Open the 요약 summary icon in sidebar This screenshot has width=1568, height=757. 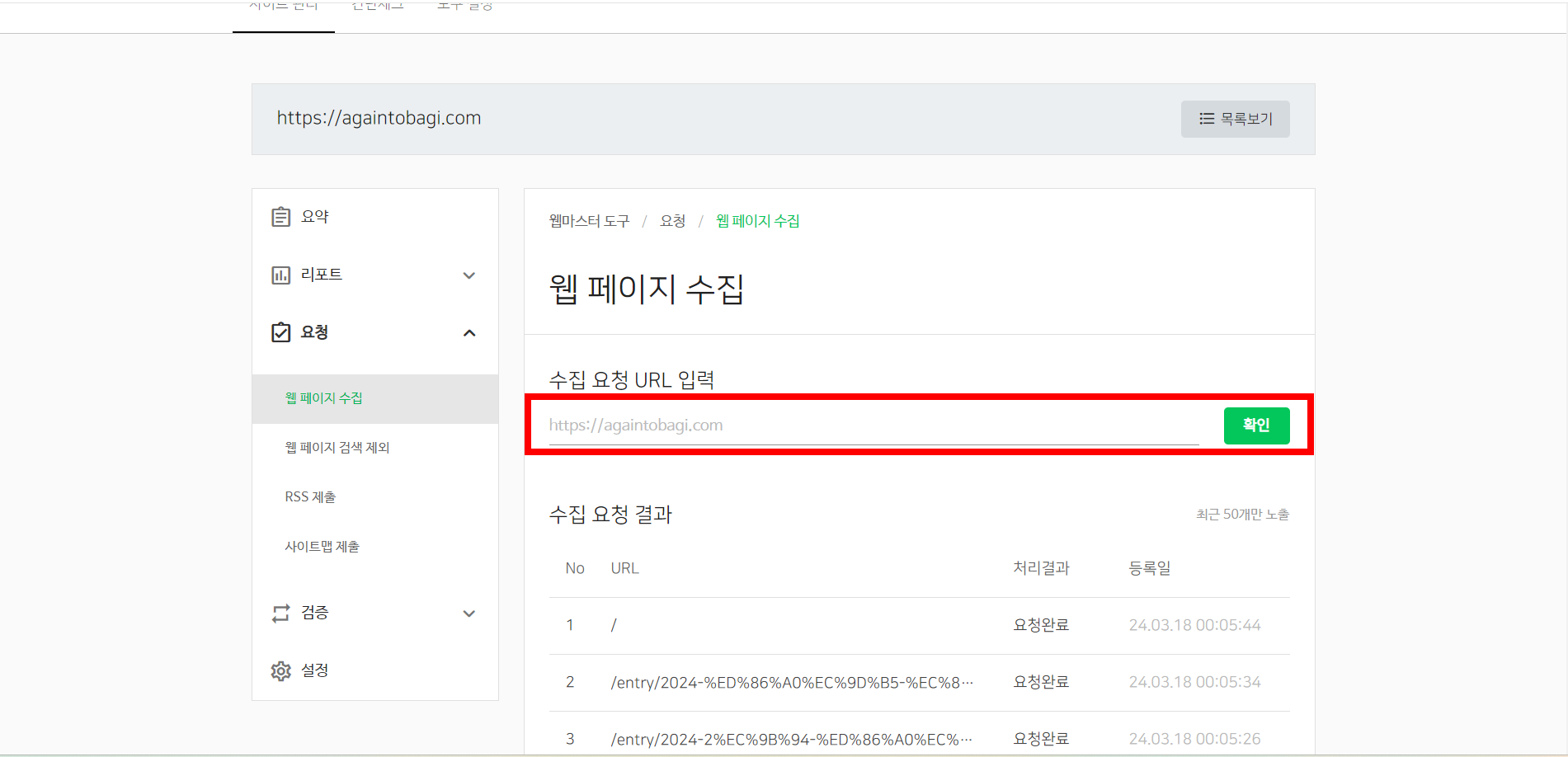[x=281, y=216]
